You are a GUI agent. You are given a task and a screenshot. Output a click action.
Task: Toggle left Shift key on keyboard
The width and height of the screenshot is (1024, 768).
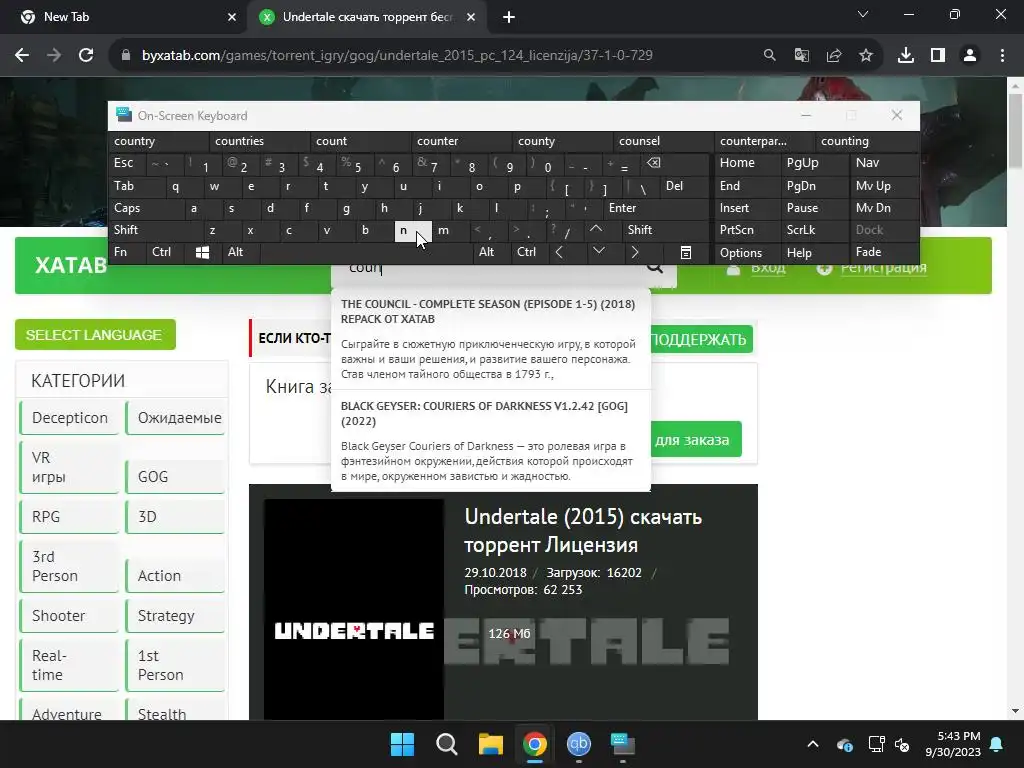point(155,230)
